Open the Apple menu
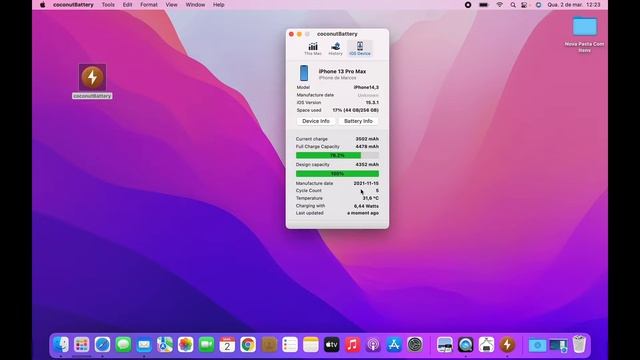This screenshot has width=640, height=360. pos(42,5)
